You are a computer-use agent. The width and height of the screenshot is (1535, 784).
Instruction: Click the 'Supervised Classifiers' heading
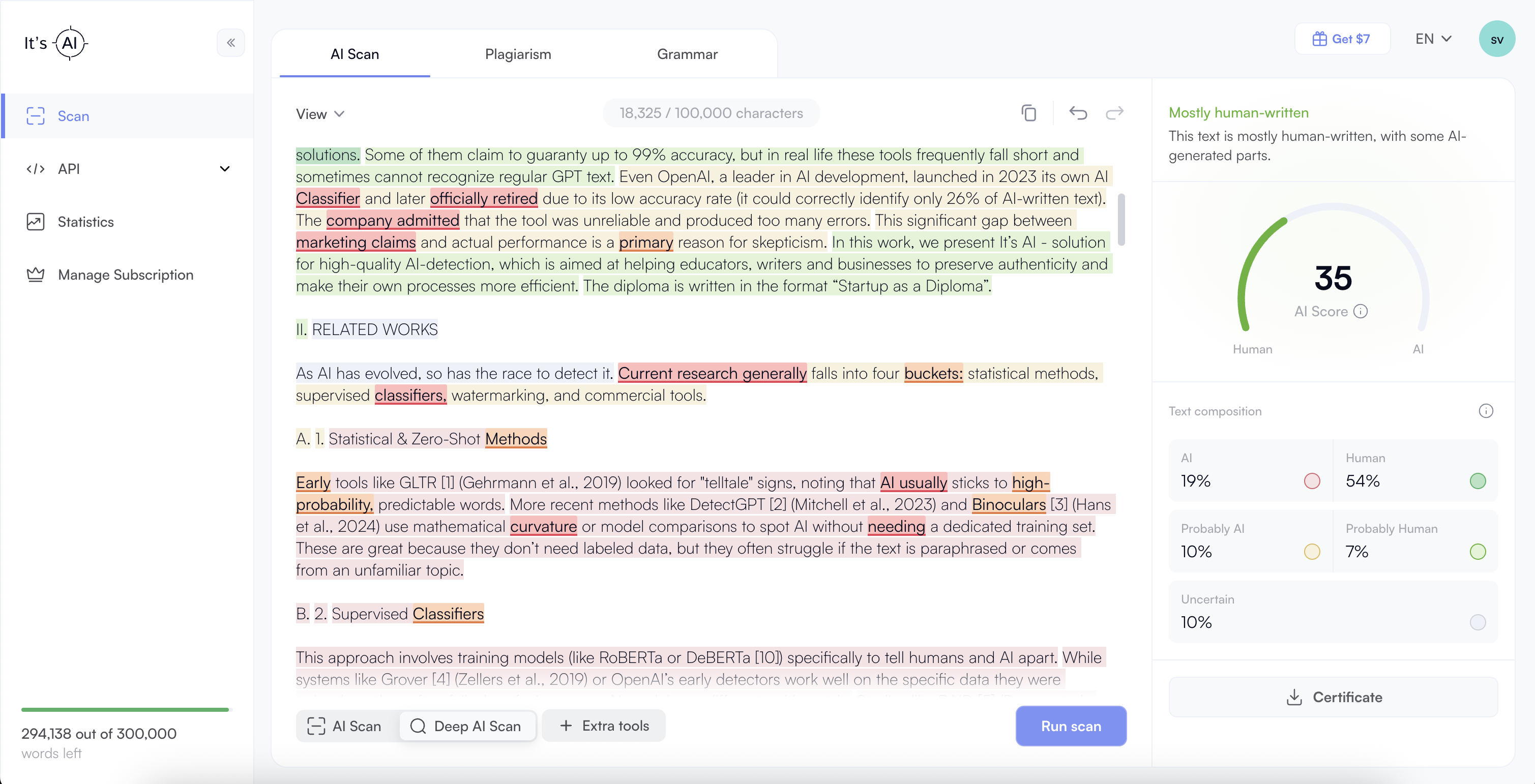[x=407, y=614]
